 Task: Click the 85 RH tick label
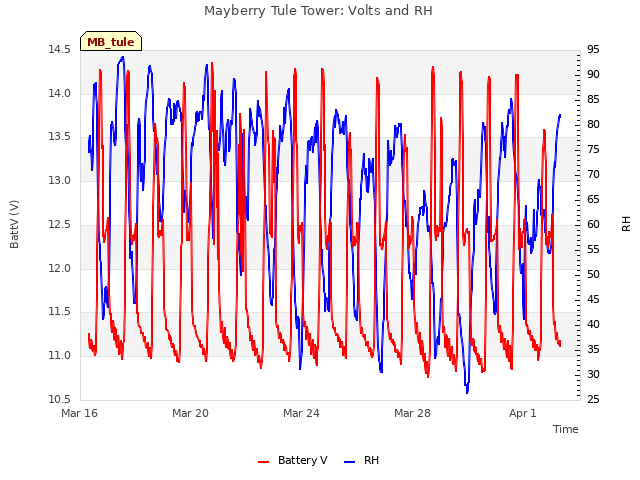[x=593, y=99]
